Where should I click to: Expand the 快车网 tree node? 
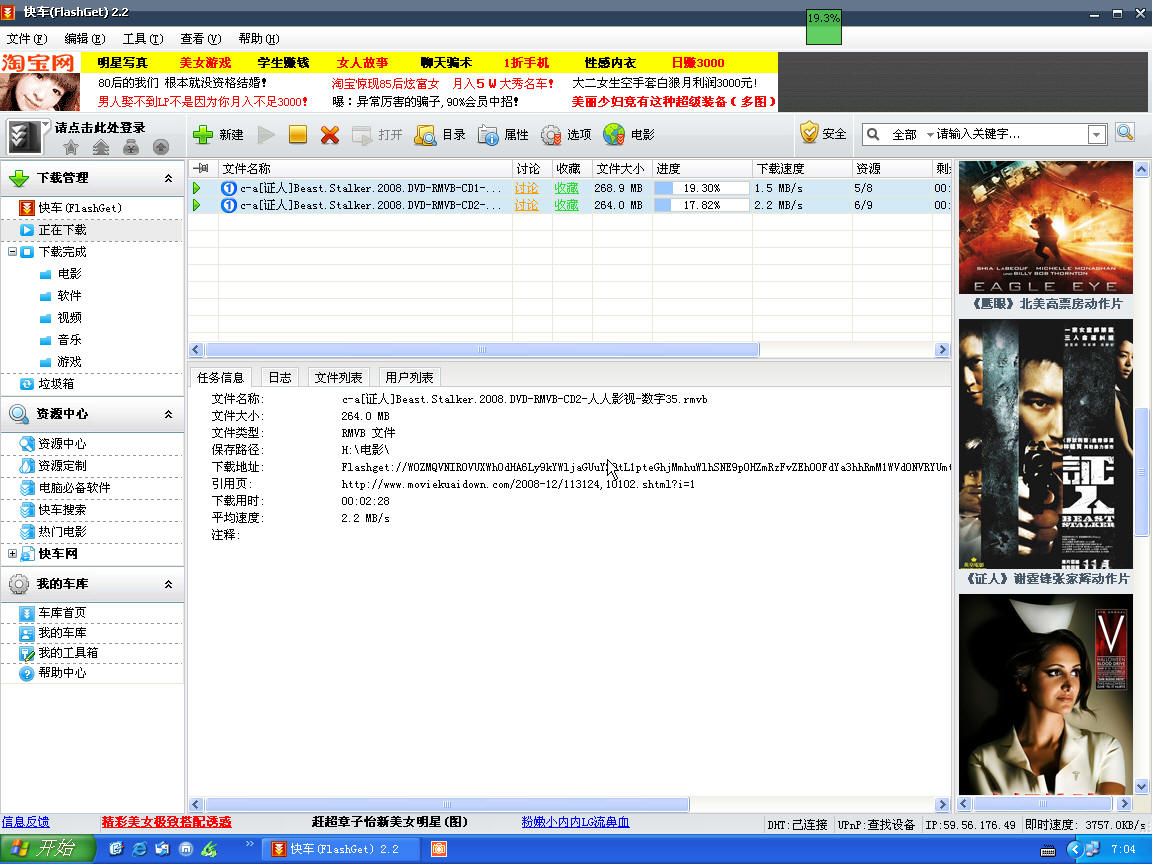(12, 554)
